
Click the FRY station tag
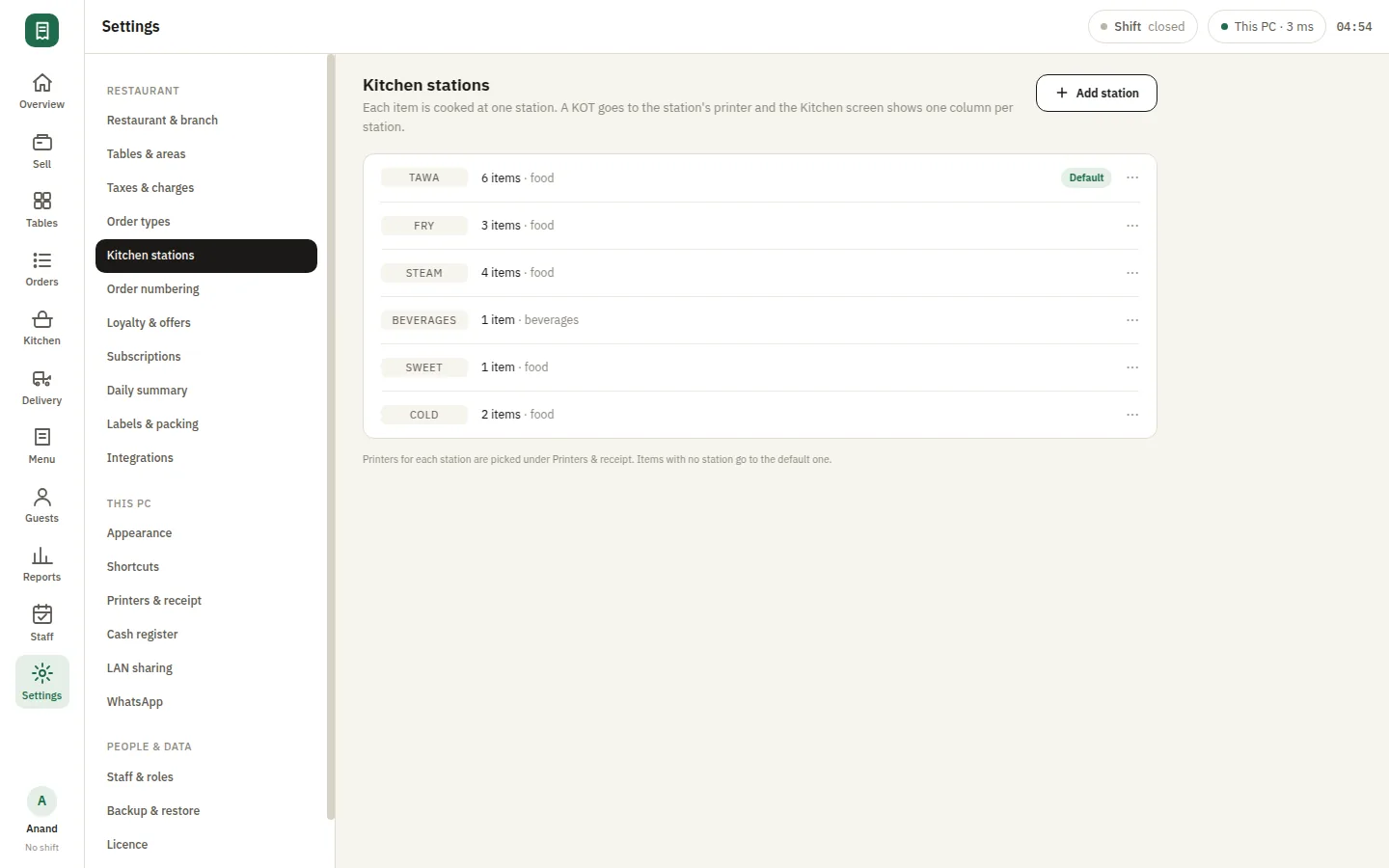pos(424,226)
